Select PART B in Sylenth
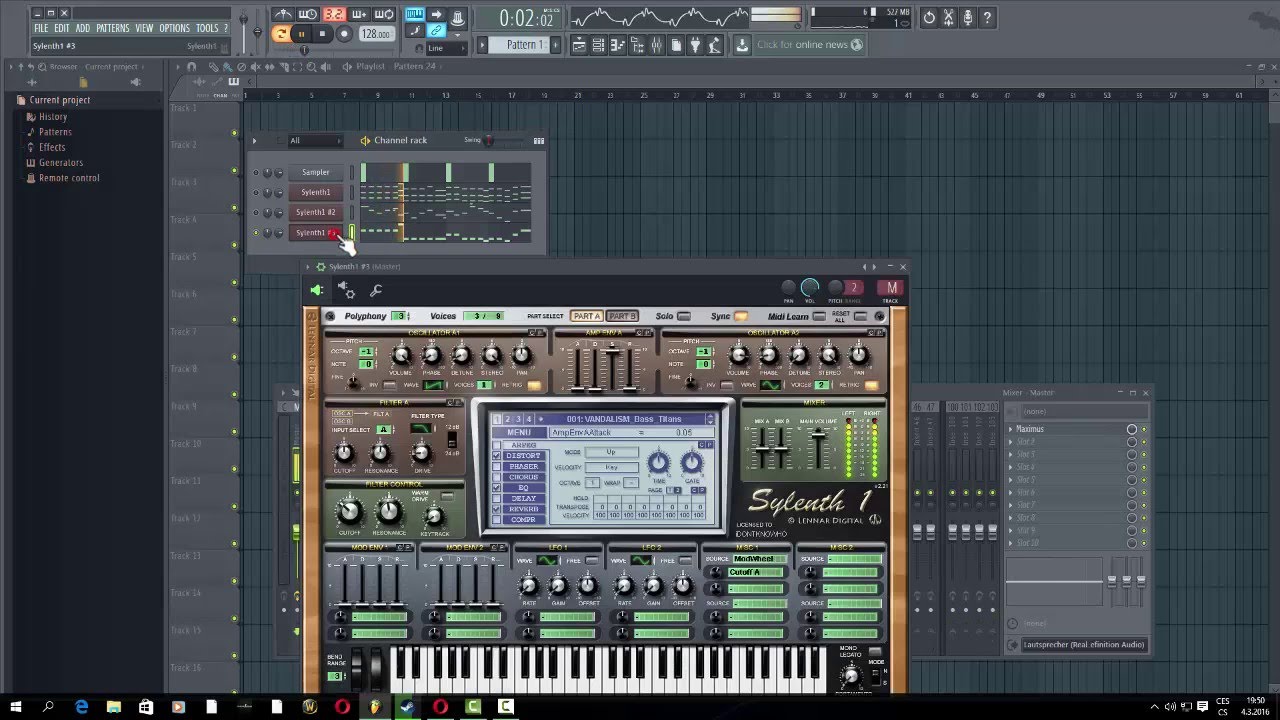The height and width of the screenshot is (720, 1280). [622, 316]
